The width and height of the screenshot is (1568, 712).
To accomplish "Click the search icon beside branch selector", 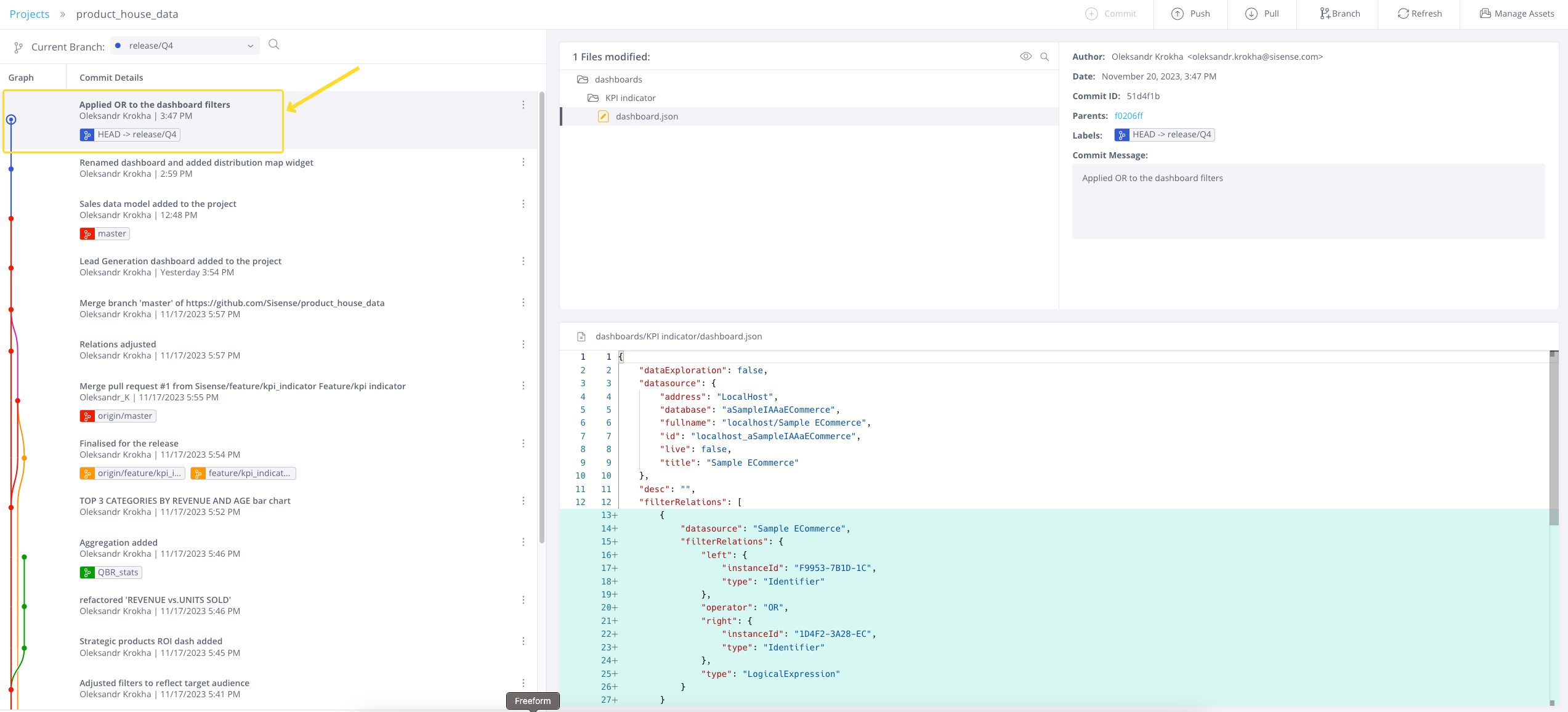I will (x=274, y=44).
